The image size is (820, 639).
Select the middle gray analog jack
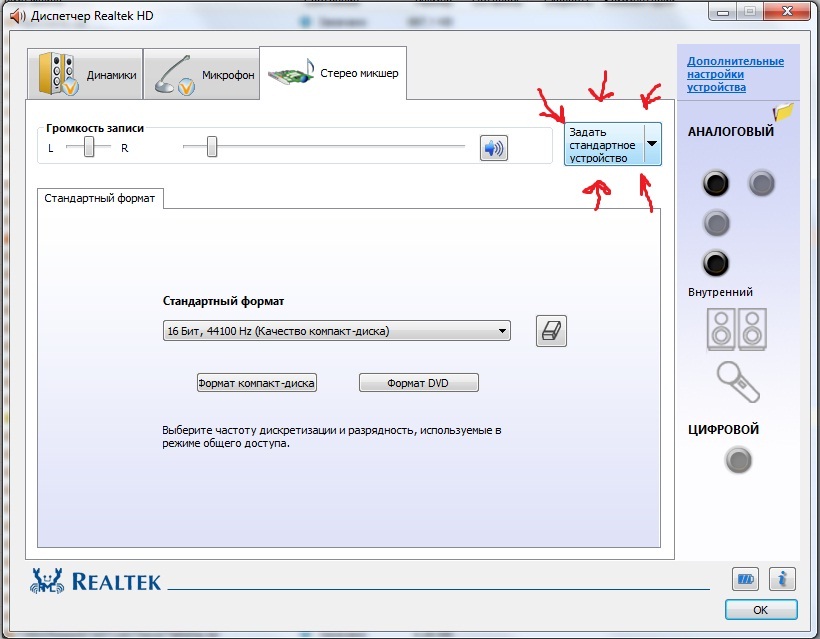716,223
